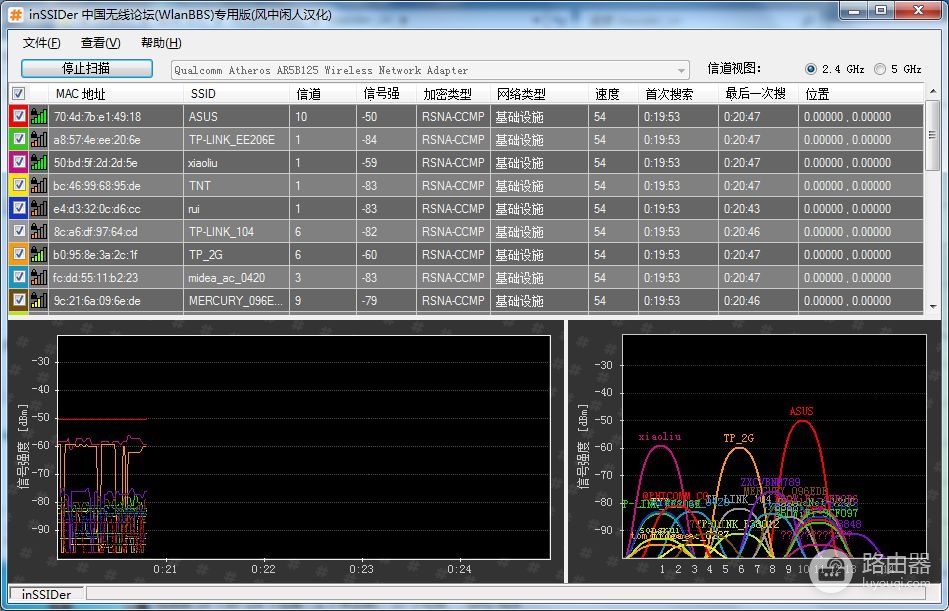Screen dimensions: 949x611
Task: Sort by SSID column header
Action: pos(203,94)
